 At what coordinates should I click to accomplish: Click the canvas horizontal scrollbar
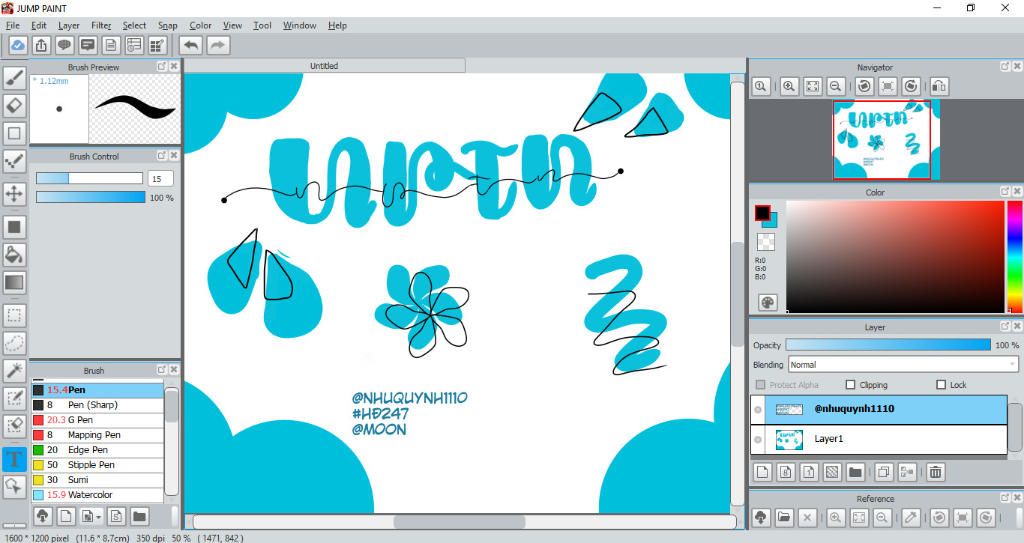(460, 521)
